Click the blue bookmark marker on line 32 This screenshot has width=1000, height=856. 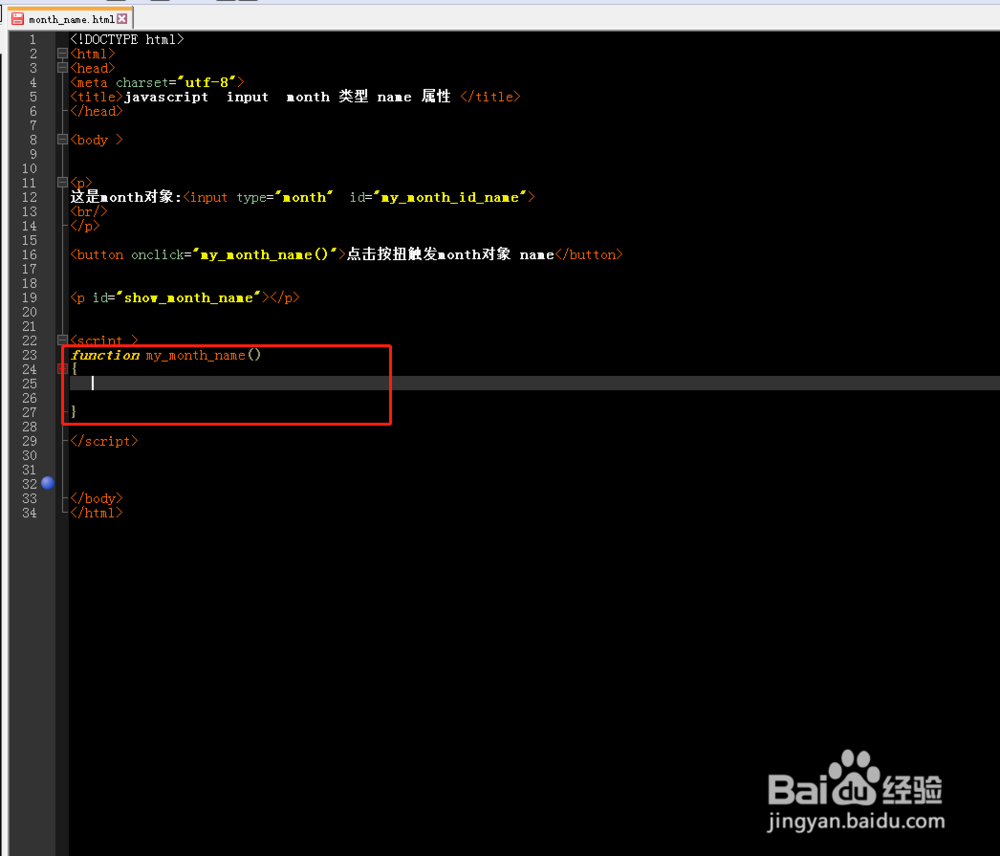pyautogui.click(x=48, y=483)
